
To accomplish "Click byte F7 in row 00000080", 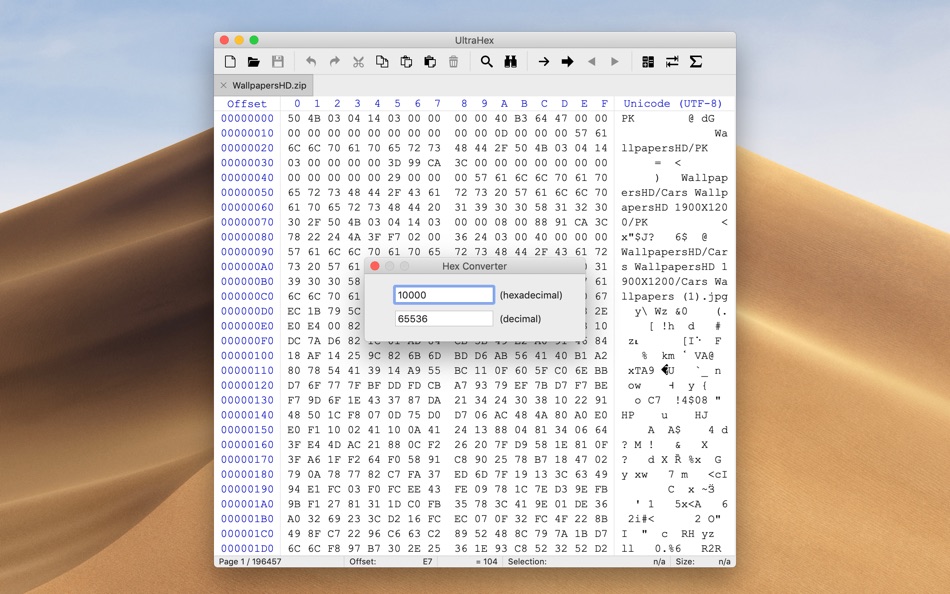I will pyautogui.click(x=394, y=237).
